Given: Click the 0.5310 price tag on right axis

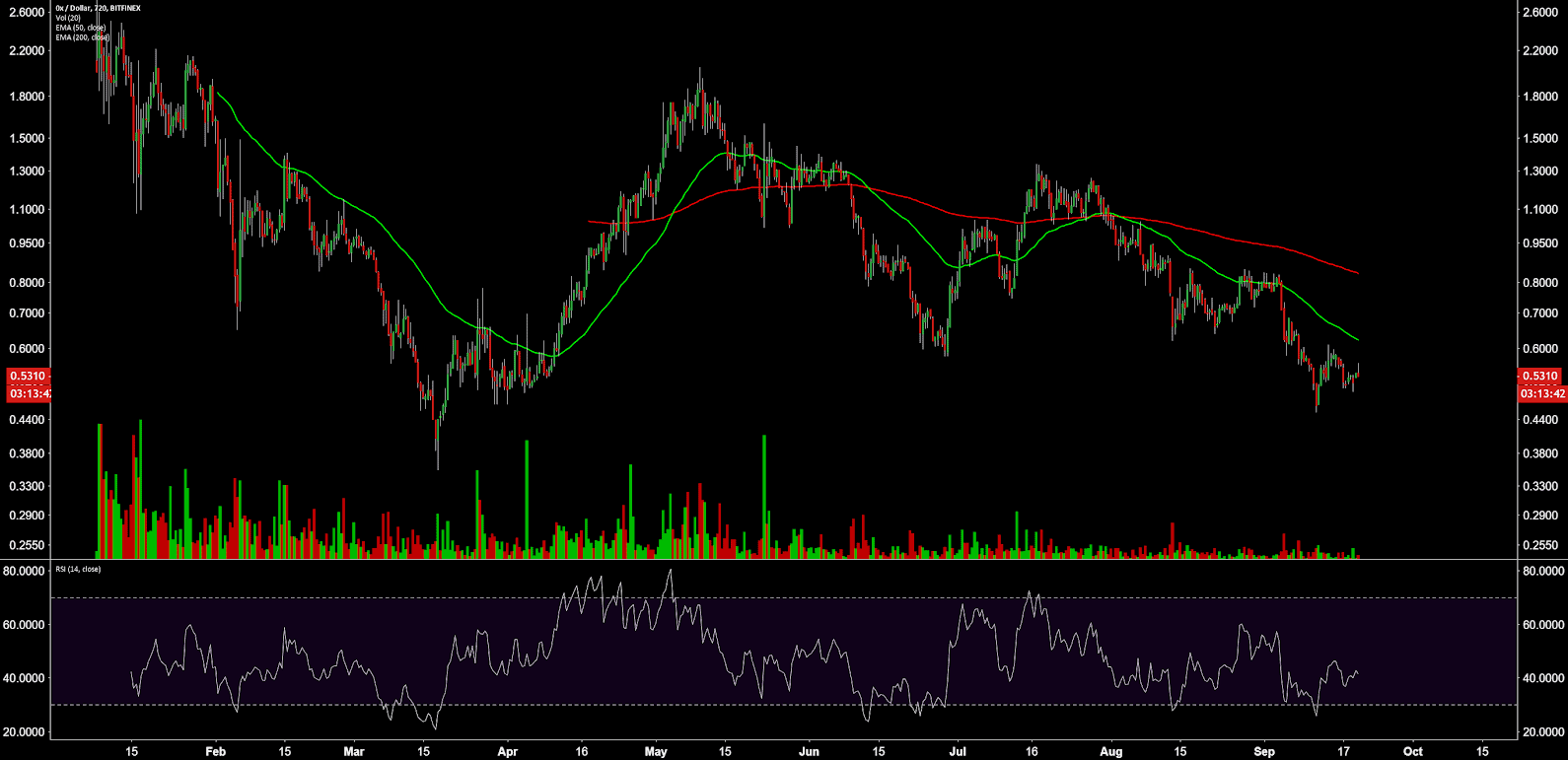Looking at the screenshot, I should click(x=1540, y=376).
